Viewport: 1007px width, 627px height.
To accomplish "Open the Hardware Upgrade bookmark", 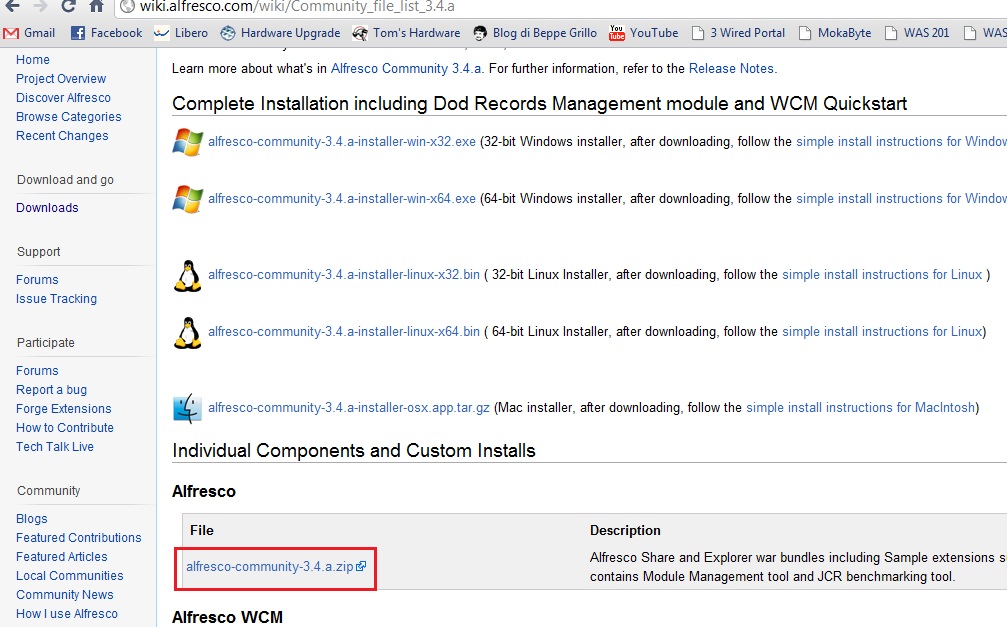I will coord(280,33).
